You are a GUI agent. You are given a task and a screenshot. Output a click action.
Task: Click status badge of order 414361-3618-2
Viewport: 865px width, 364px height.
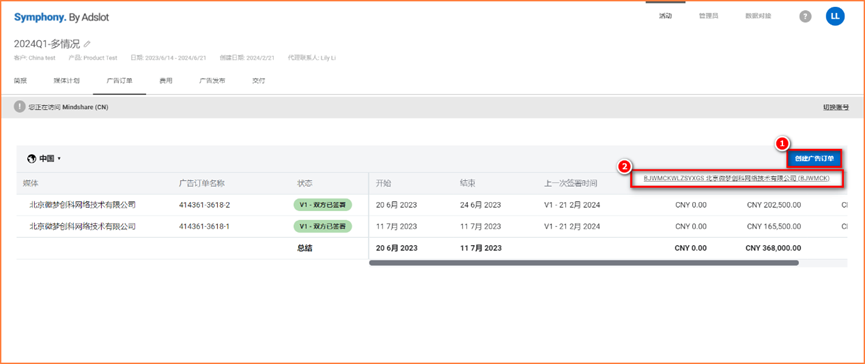(323, 205)
